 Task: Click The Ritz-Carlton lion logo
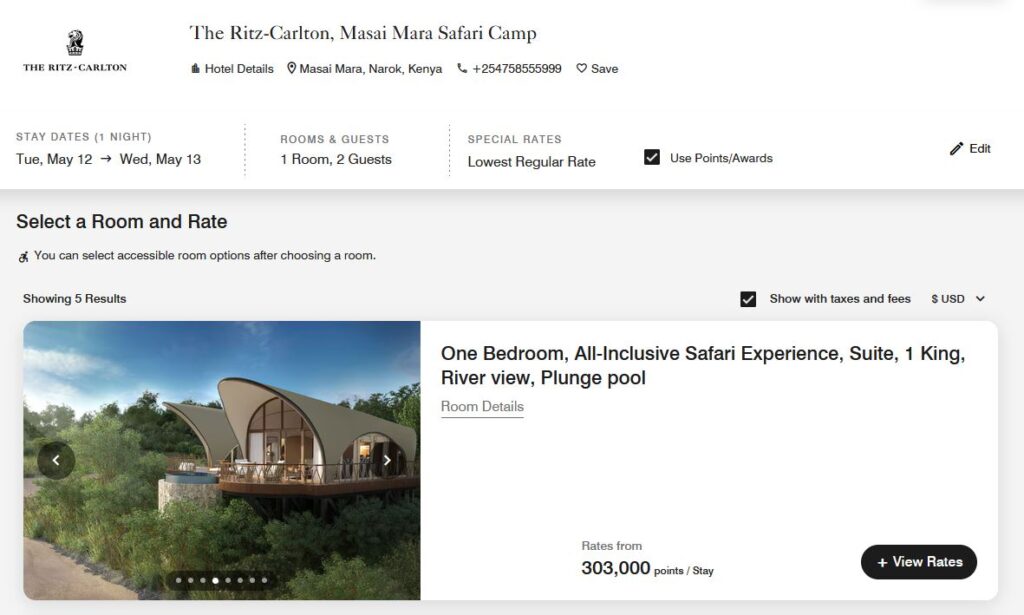pos(75,43)
